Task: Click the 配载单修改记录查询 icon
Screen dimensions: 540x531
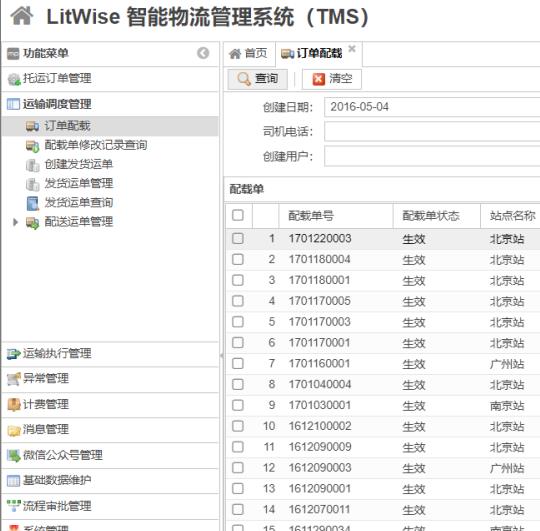Action: tap(32, 145)
